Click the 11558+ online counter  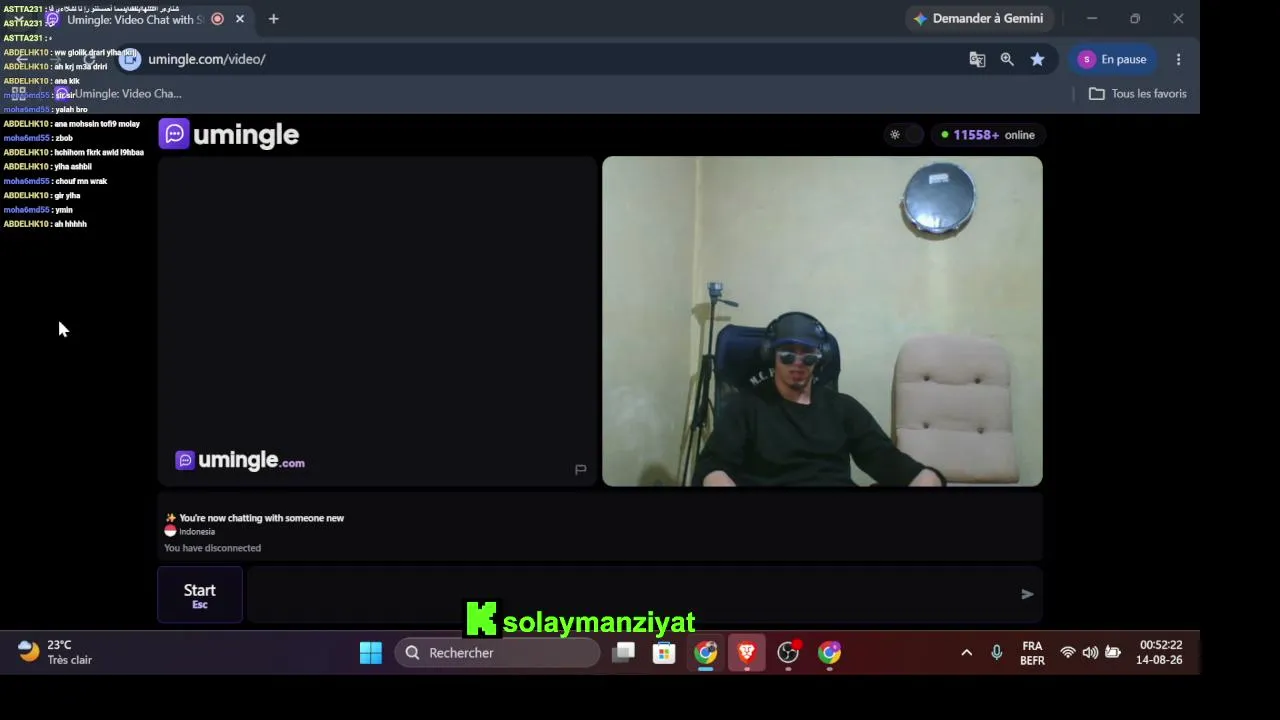988,135
